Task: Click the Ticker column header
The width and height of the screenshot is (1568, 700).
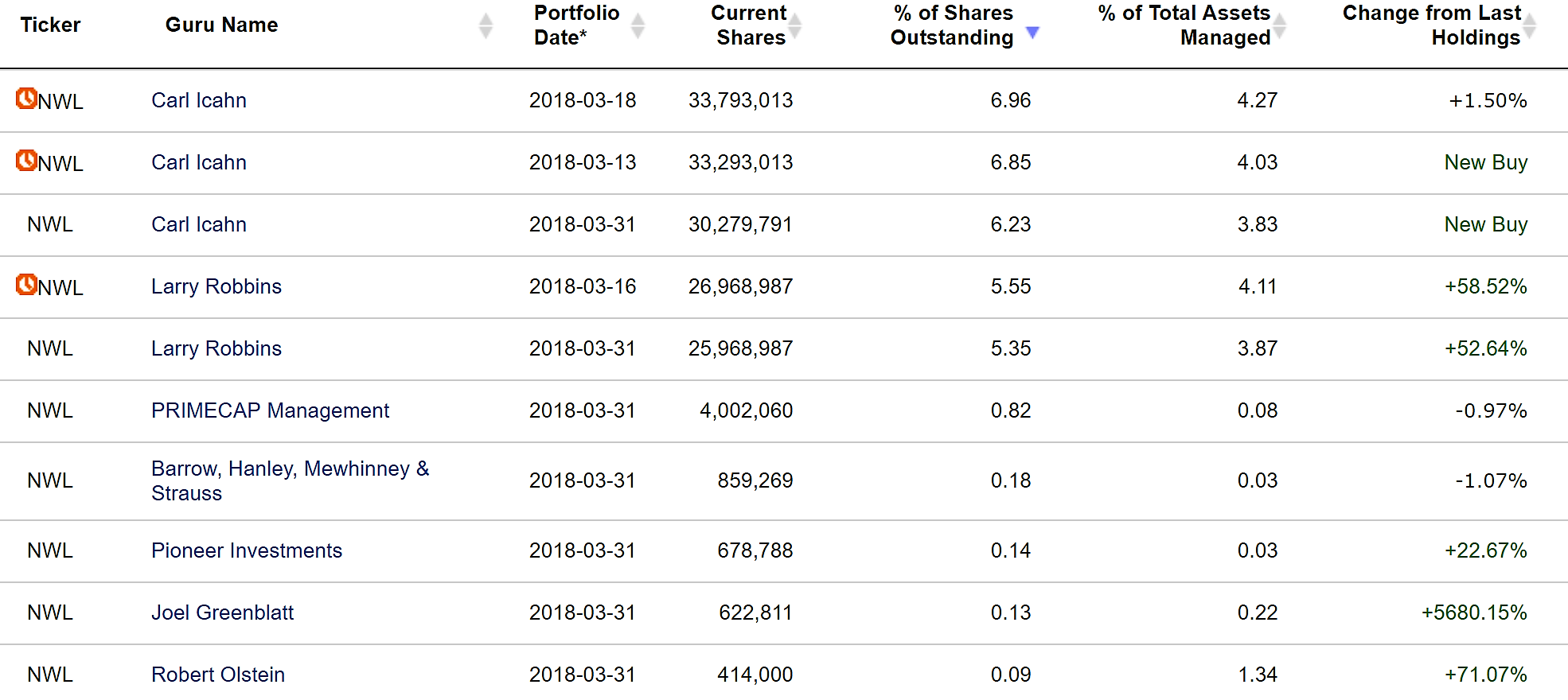Action: 50,25
